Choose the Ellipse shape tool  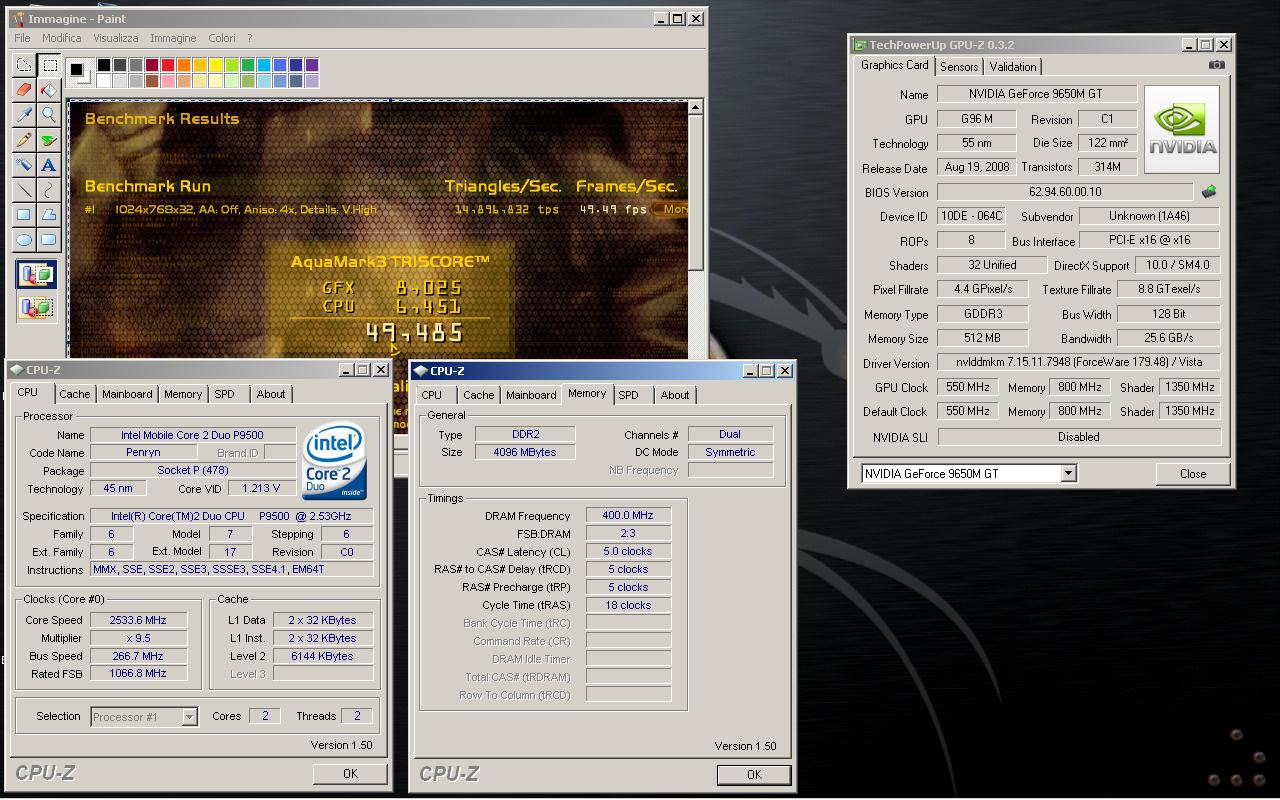(24, 240)
